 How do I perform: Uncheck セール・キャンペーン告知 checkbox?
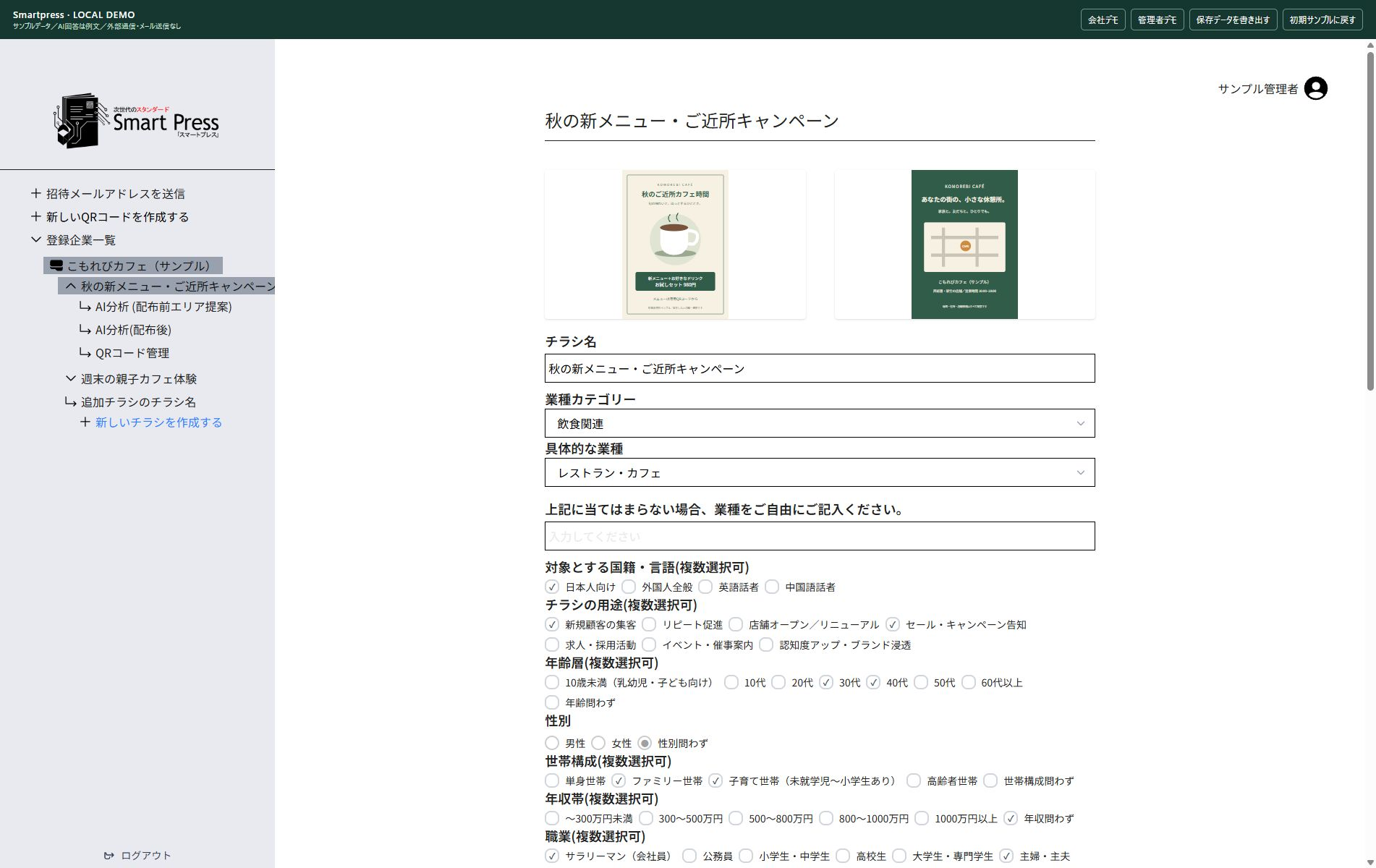point(893,624)
